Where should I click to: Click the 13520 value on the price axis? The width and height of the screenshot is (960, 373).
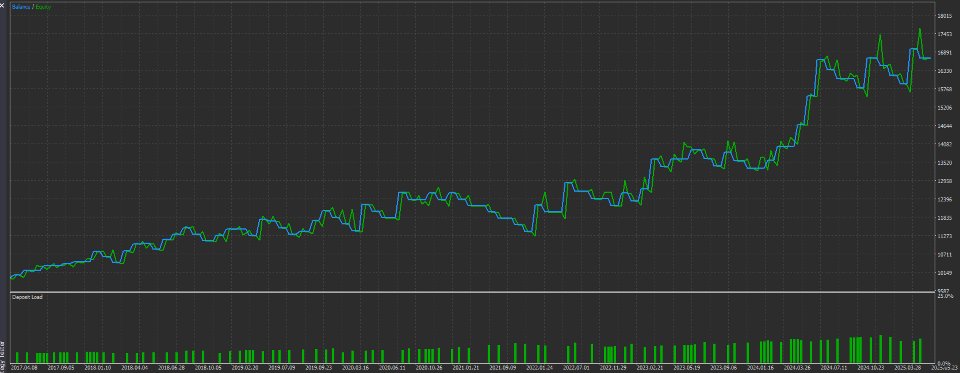945,163
